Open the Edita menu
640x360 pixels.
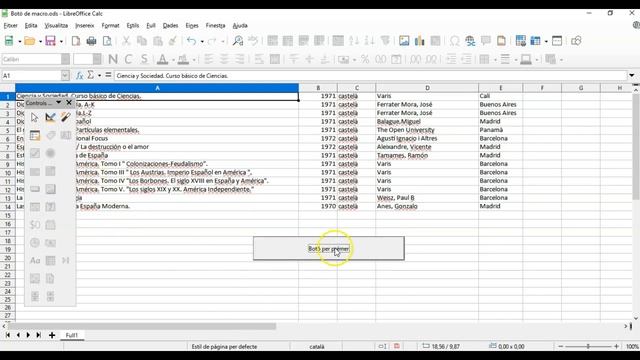tap(31, 25)
